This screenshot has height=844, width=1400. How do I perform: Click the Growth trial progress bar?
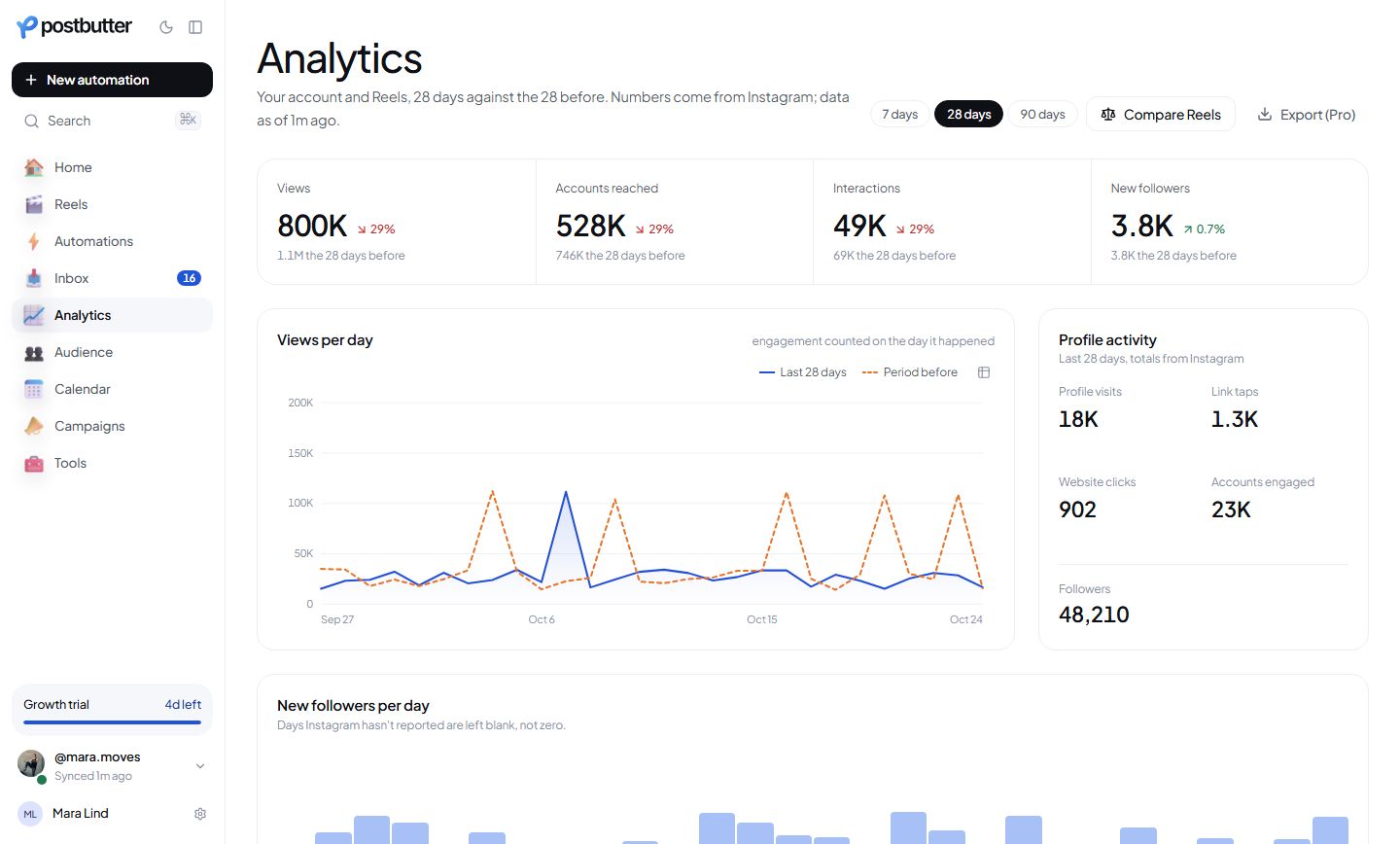click(x=112, y=722)
